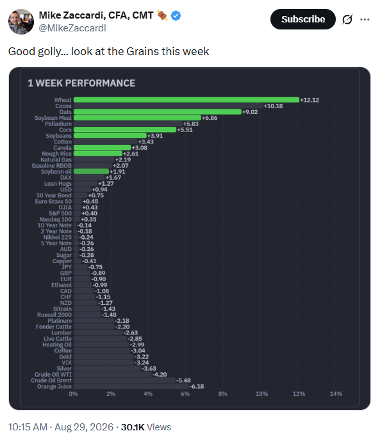Open Mike Zaccardi's profile avatar

point(21,22)
